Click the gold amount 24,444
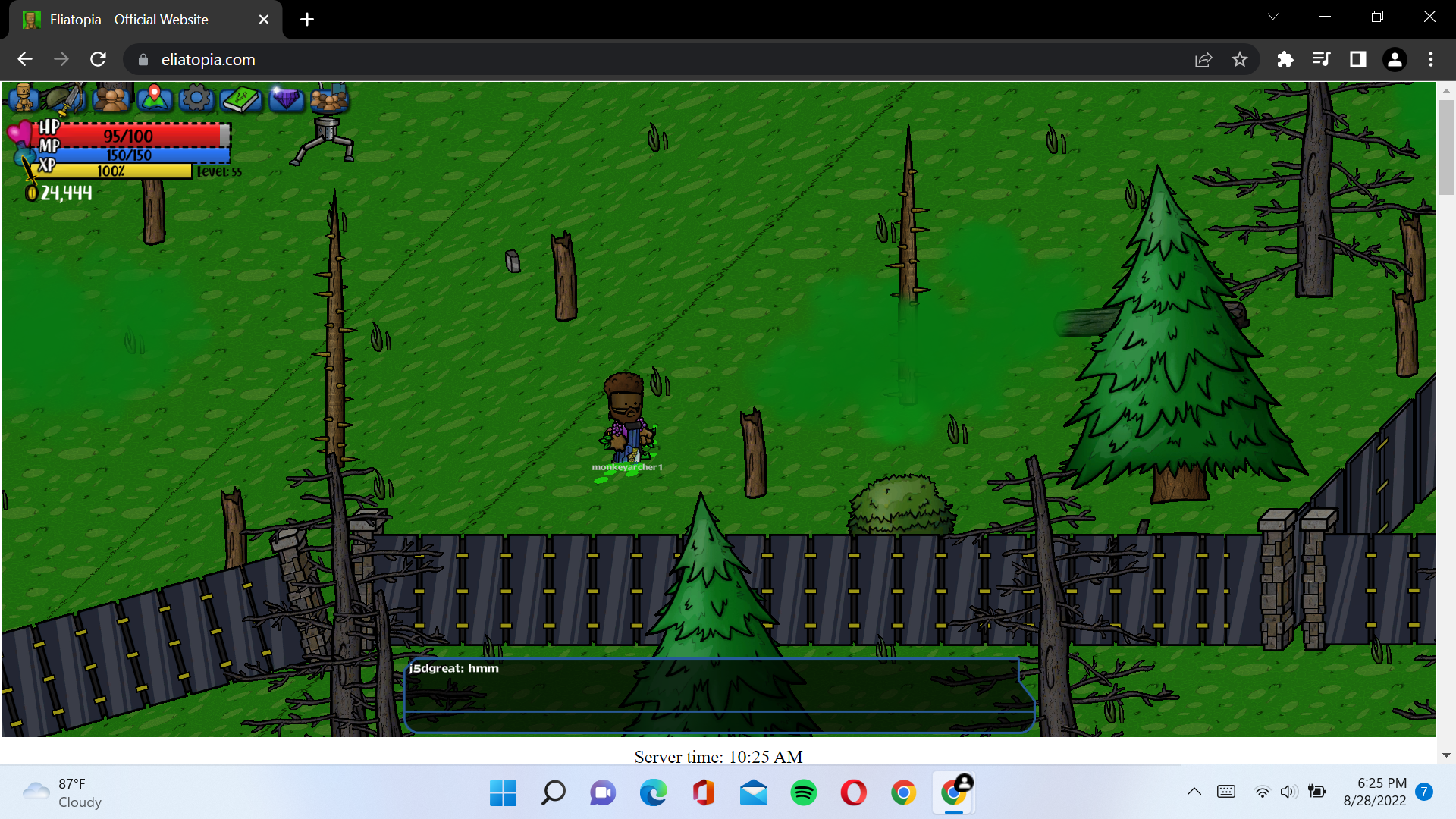The height and width of the screenshot is (819, 1456). click(67, 193)
